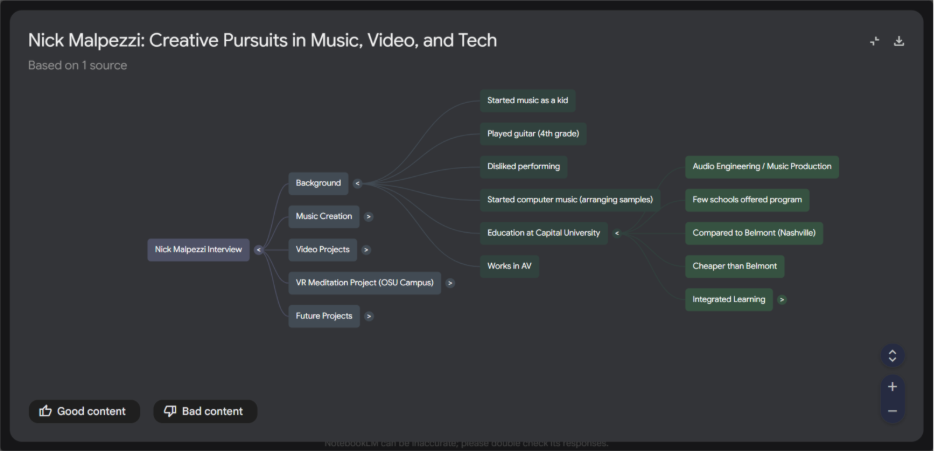The width and height of the screenshot is (936, 451).
Task: Expand the Video Projects node
Action: point(366,250)
